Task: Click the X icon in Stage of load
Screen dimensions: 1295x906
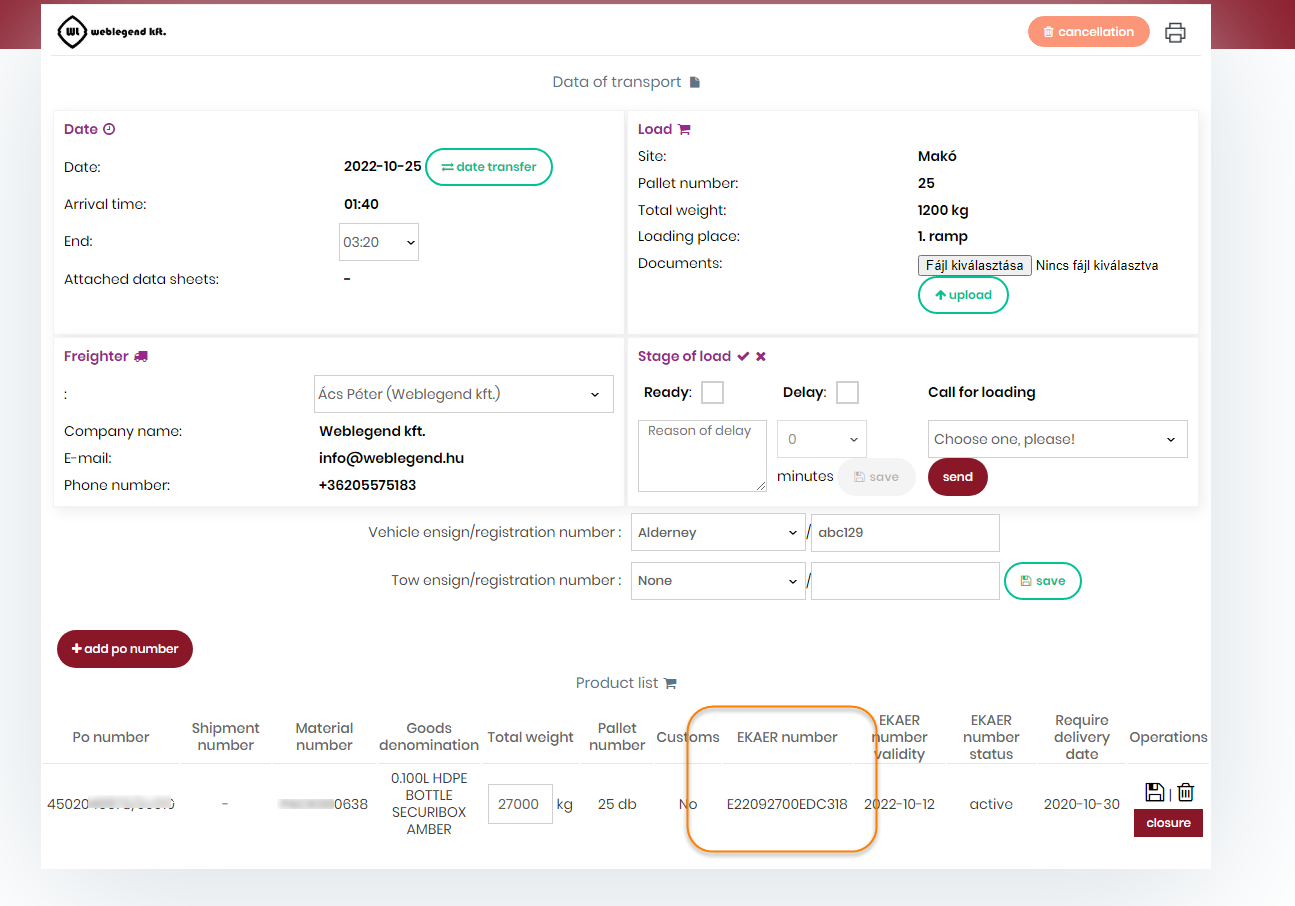Action: (761, 356)
